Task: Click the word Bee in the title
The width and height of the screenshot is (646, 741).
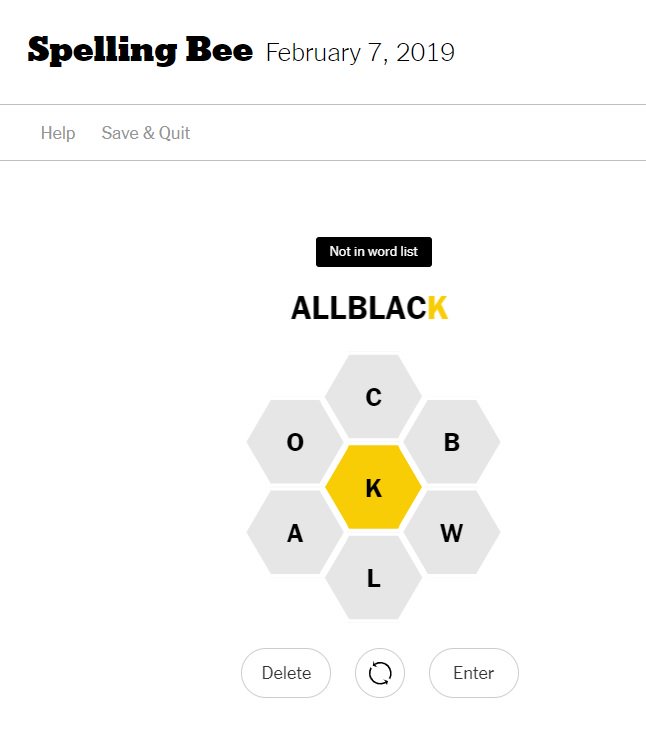Action: [x=219, y=49]
